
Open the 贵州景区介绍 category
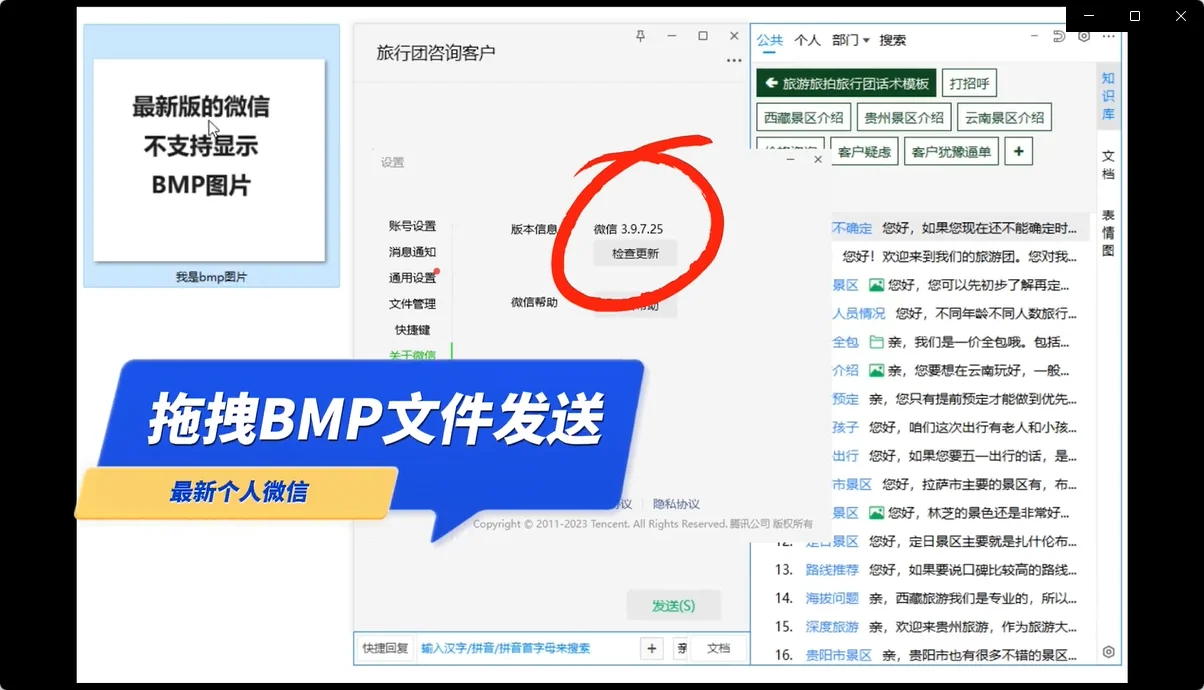[x=904, y=117]
